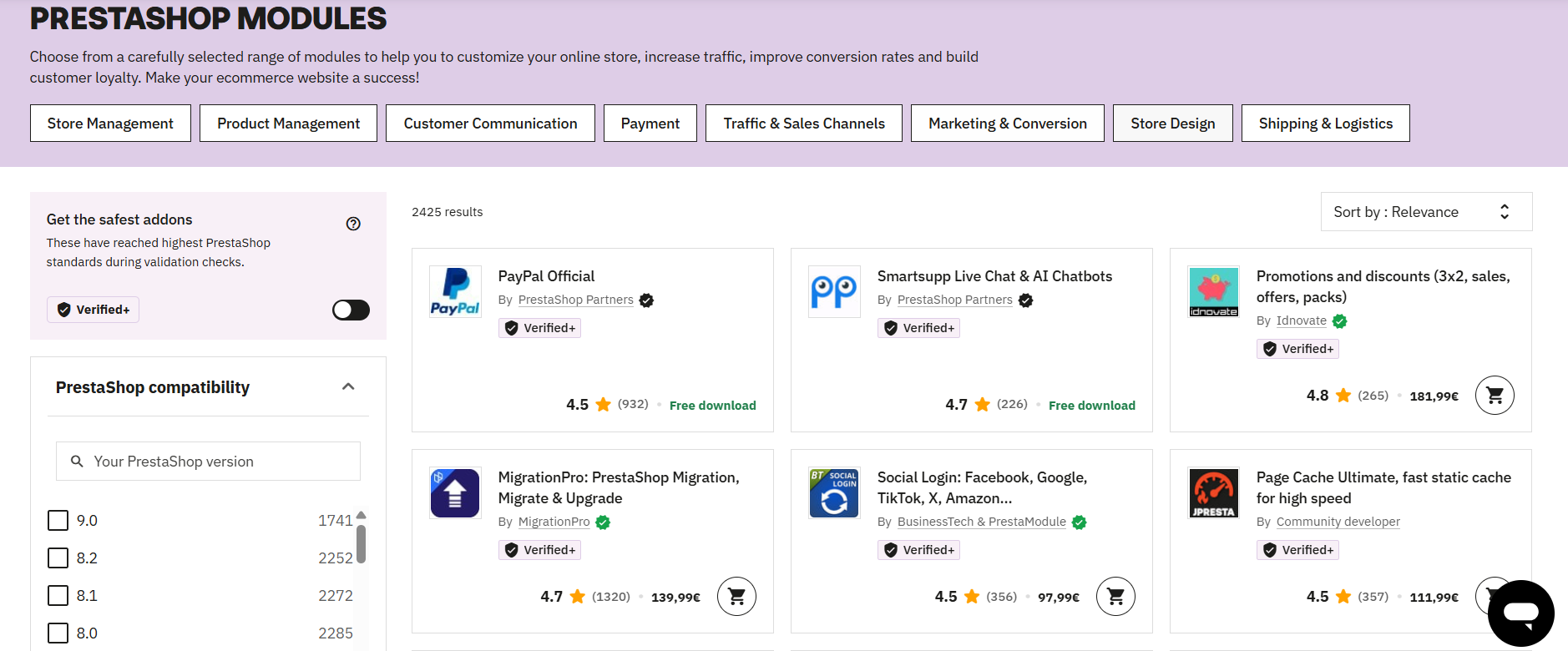The height and width of the screenshot is (651, 1568).
Task: Click the Verified+ label in safest addons
Action: click(93, 310)
